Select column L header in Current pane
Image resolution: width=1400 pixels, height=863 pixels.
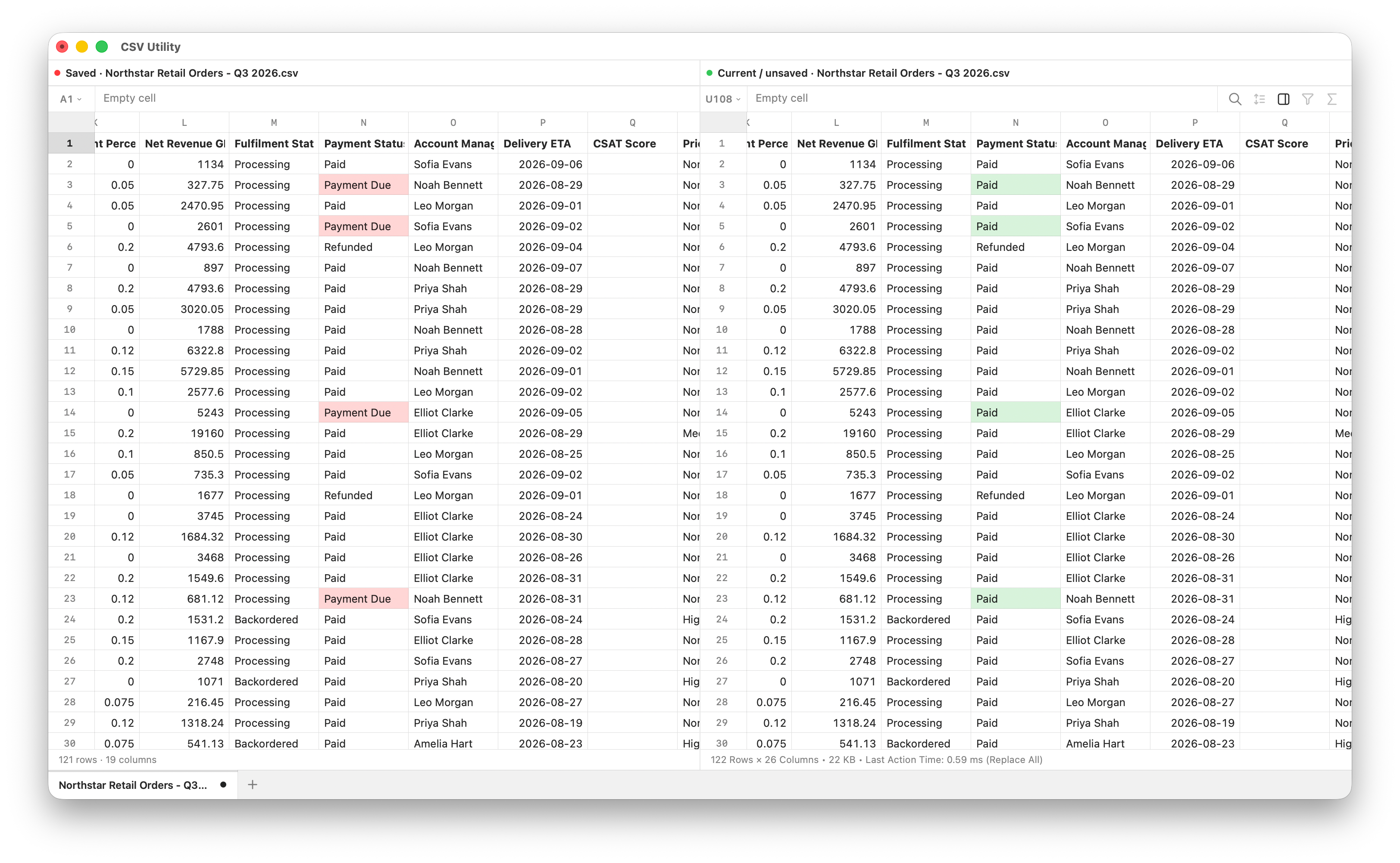[x=836, y=123]
